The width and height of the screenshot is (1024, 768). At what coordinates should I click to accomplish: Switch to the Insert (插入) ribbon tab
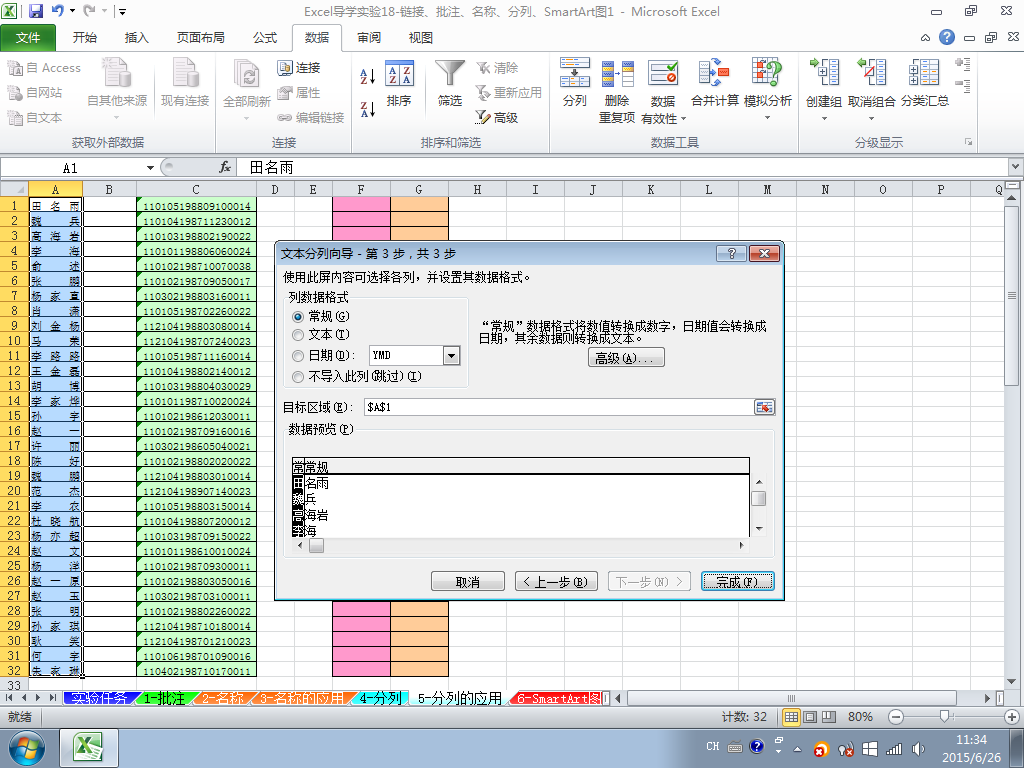pyautogui.click(x=136, y=38)
